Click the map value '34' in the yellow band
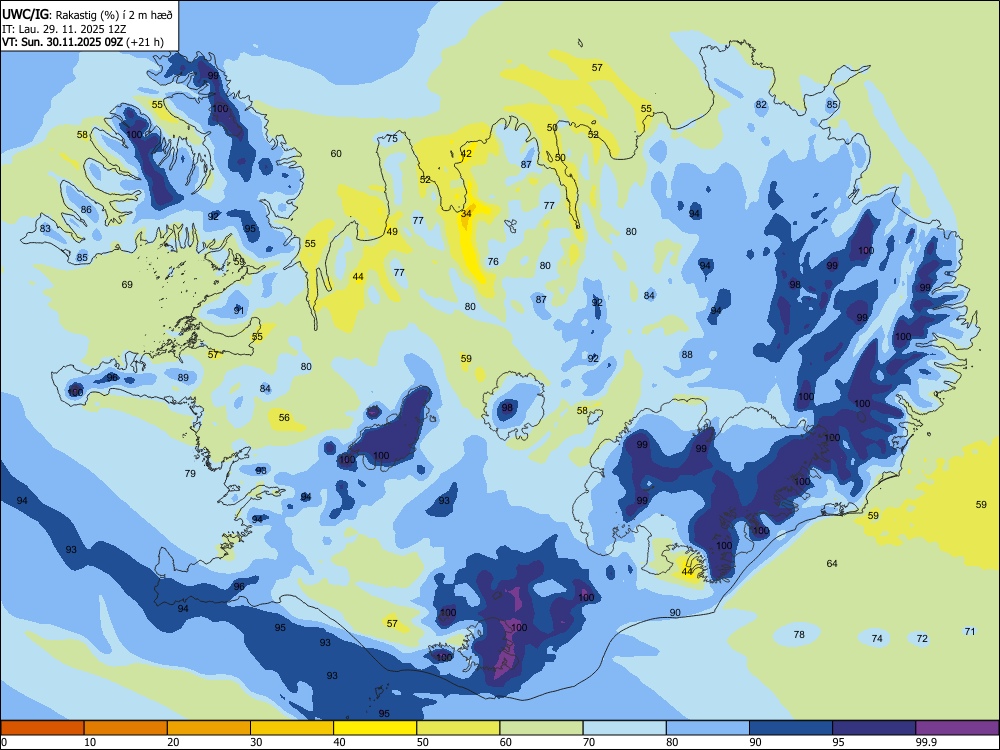1000x750 pixels. 466,214
